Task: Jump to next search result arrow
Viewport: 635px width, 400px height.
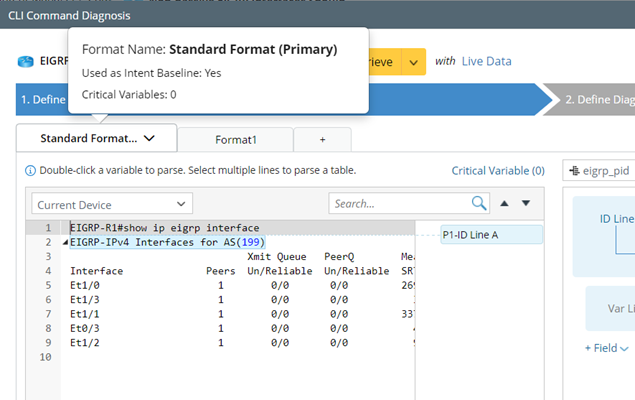Action: click(526, 204)
